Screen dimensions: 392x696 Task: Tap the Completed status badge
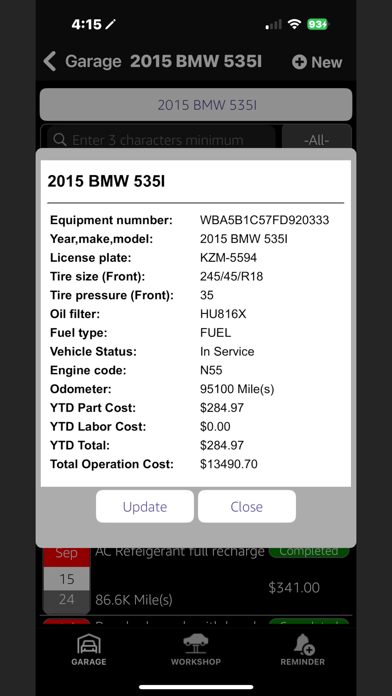[x=309, y=552]
